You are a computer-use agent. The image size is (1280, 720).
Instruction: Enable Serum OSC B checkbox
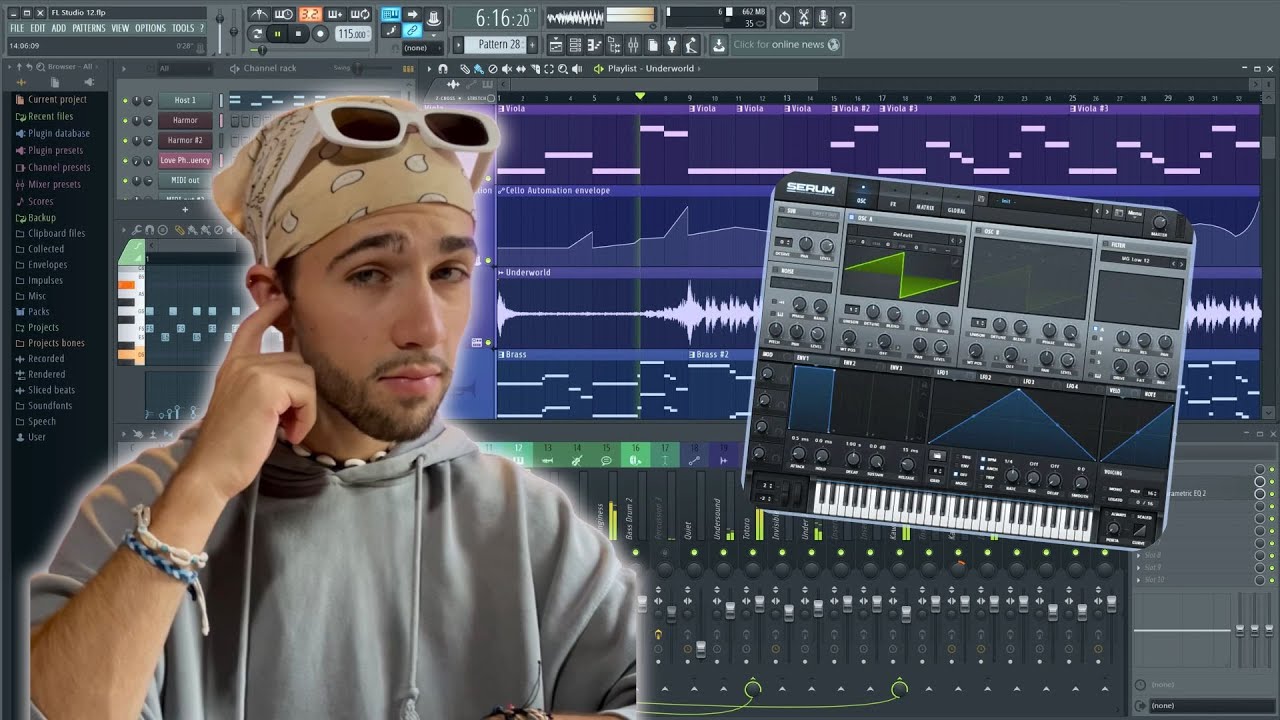pos(978,230)
